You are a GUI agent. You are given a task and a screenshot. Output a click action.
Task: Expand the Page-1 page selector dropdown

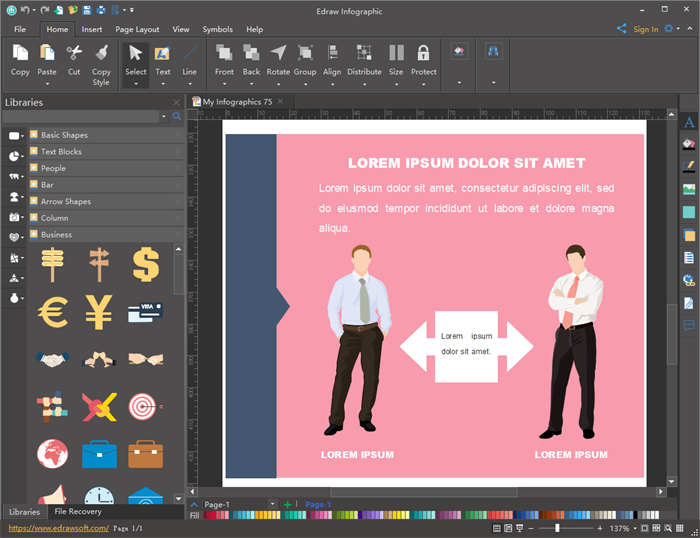272,504
